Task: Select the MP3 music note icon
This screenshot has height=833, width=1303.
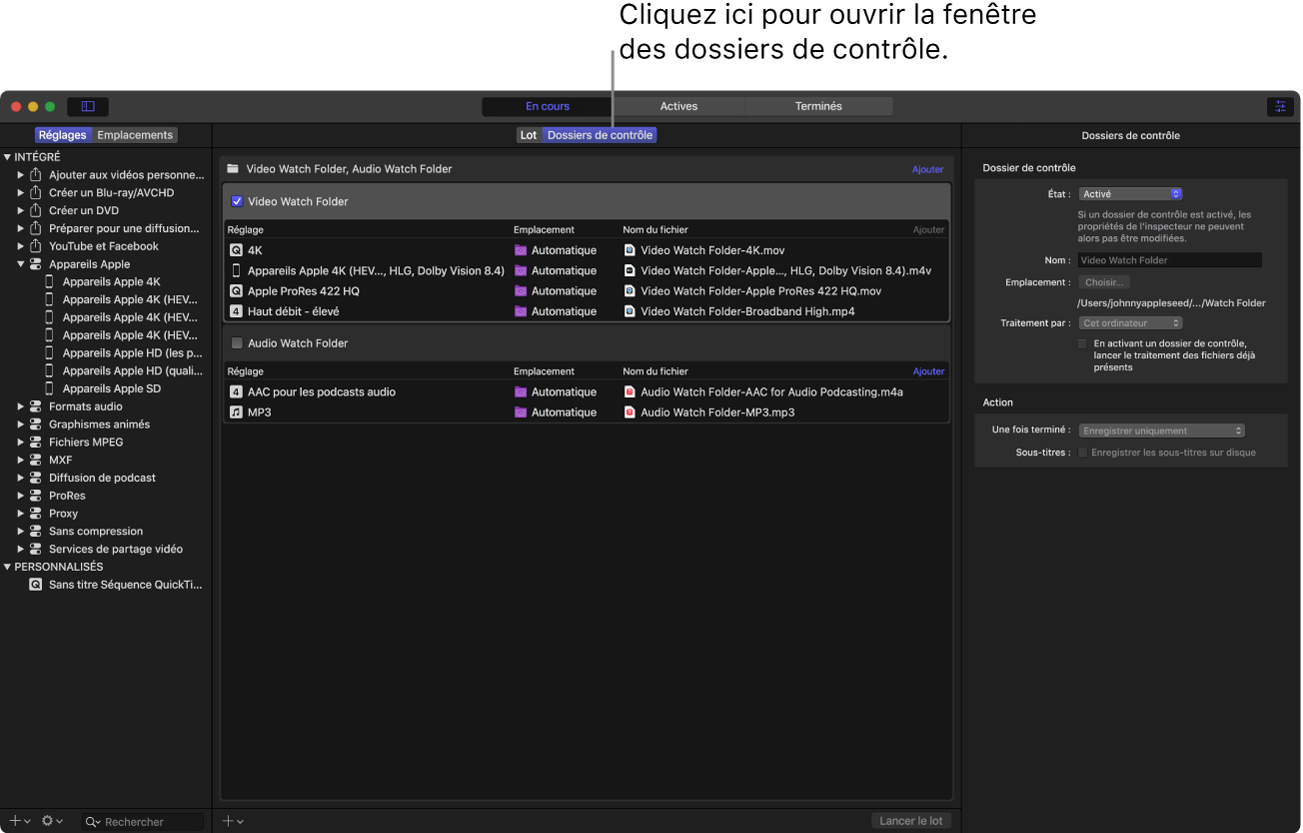Action: pyautogui.click(x=237, y=412)
